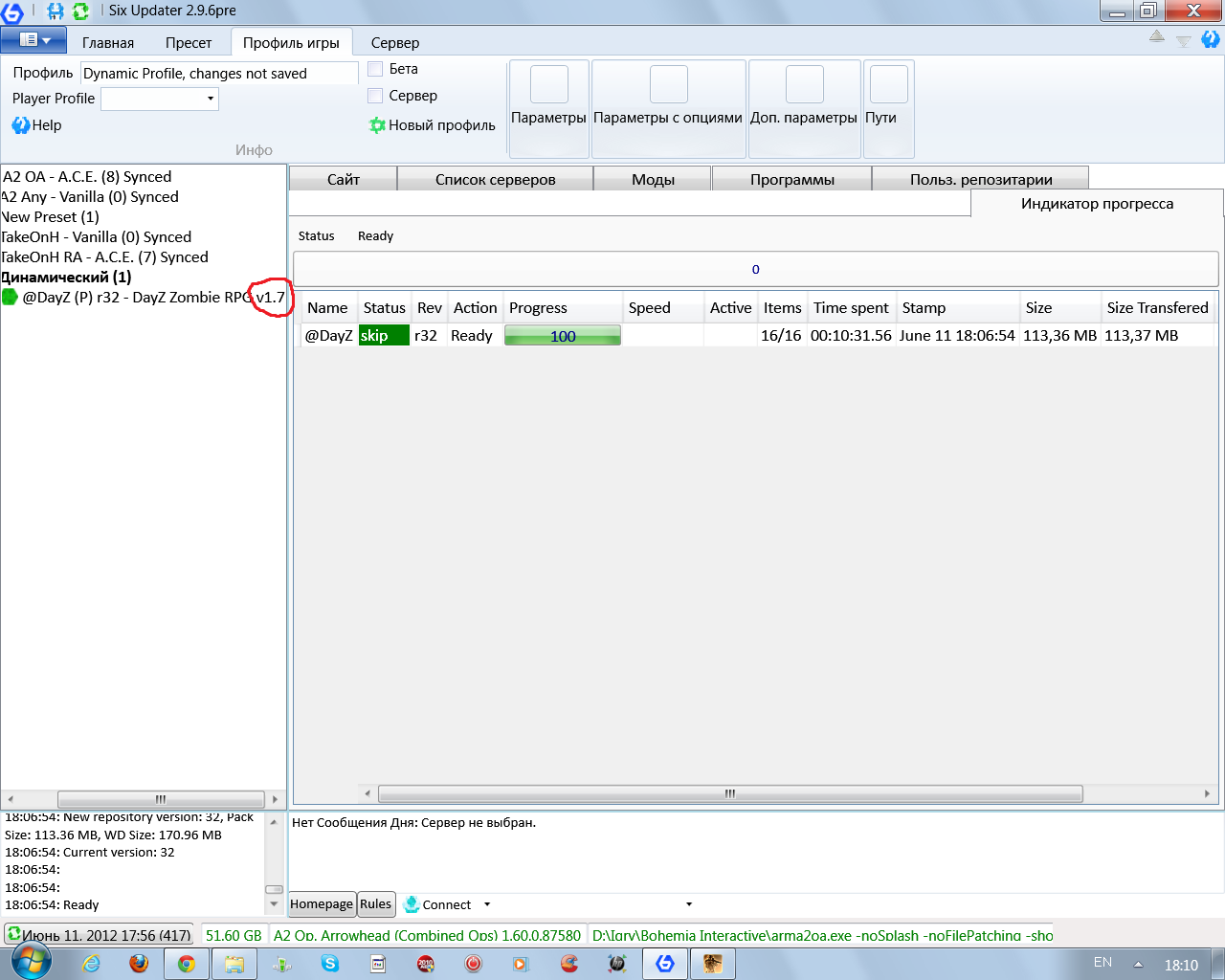Click the blue save icon in quick access bar

(x=56, y=11)
